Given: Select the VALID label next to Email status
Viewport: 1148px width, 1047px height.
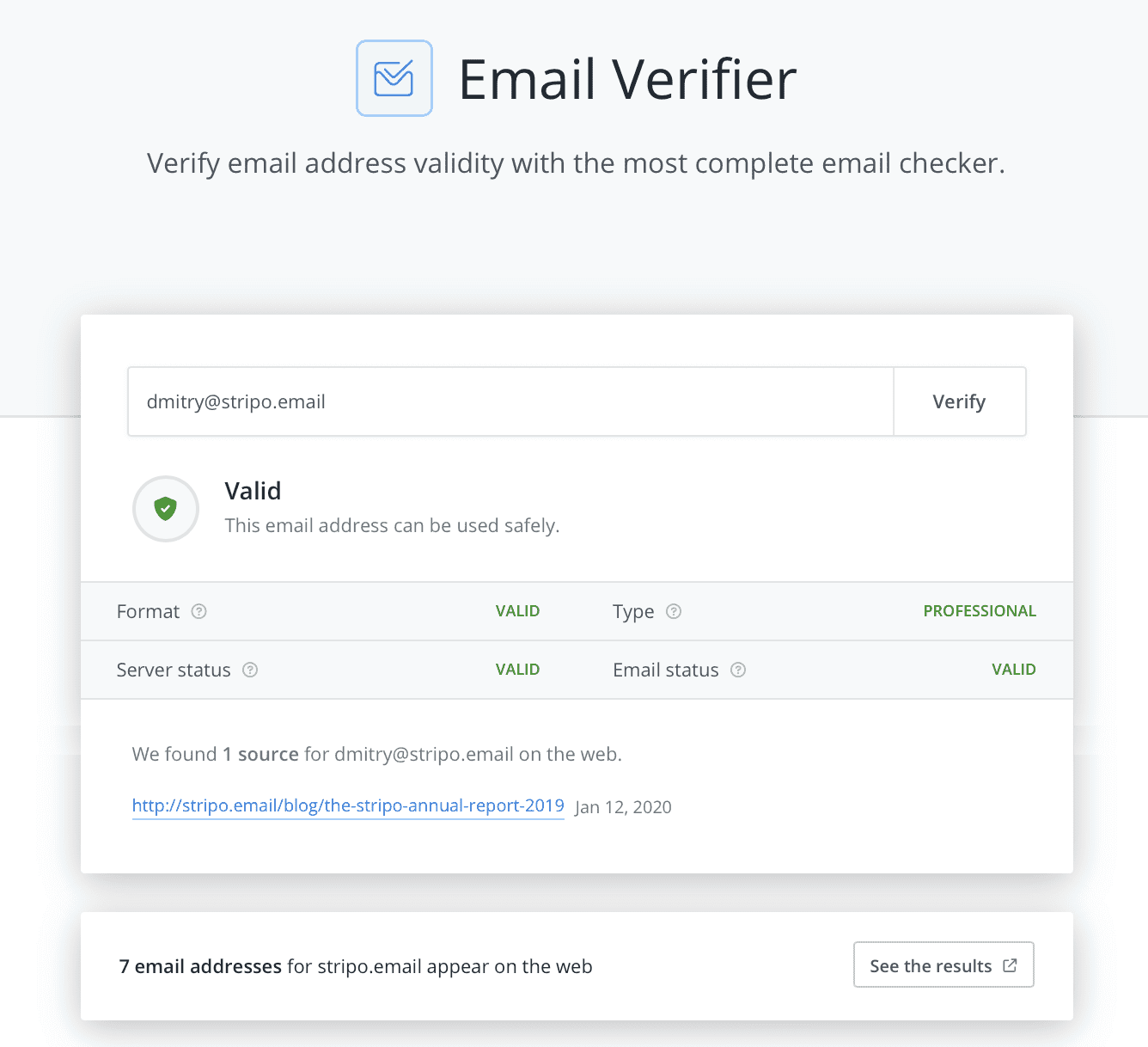Looking at the screenshot, I should (x=1013, y=669).
